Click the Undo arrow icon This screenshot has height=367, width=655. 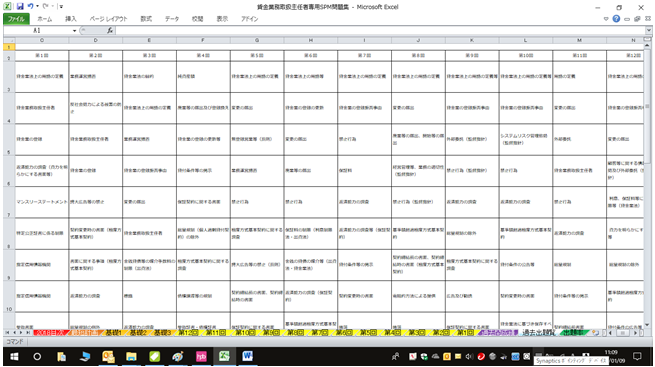pyautogui.click(x=30, y=6)
